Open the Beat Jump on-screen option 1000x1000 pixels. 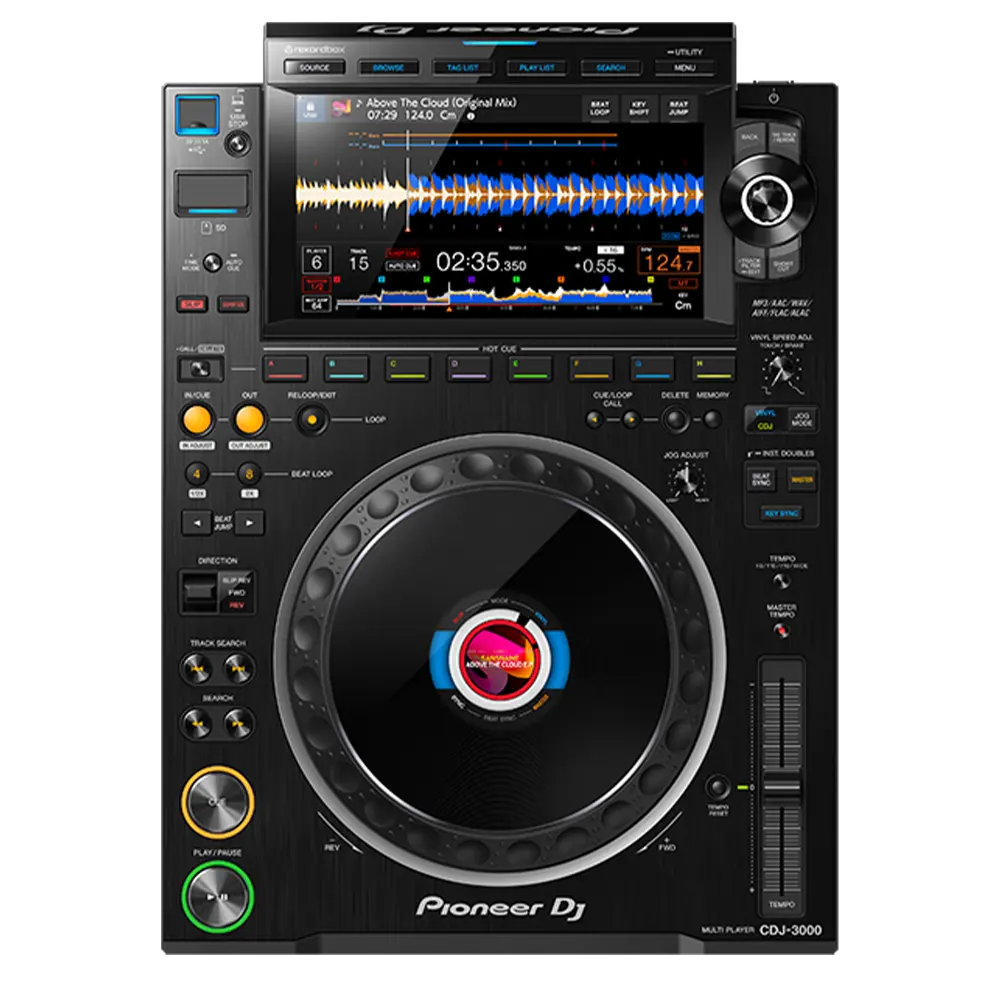(679, 108)
